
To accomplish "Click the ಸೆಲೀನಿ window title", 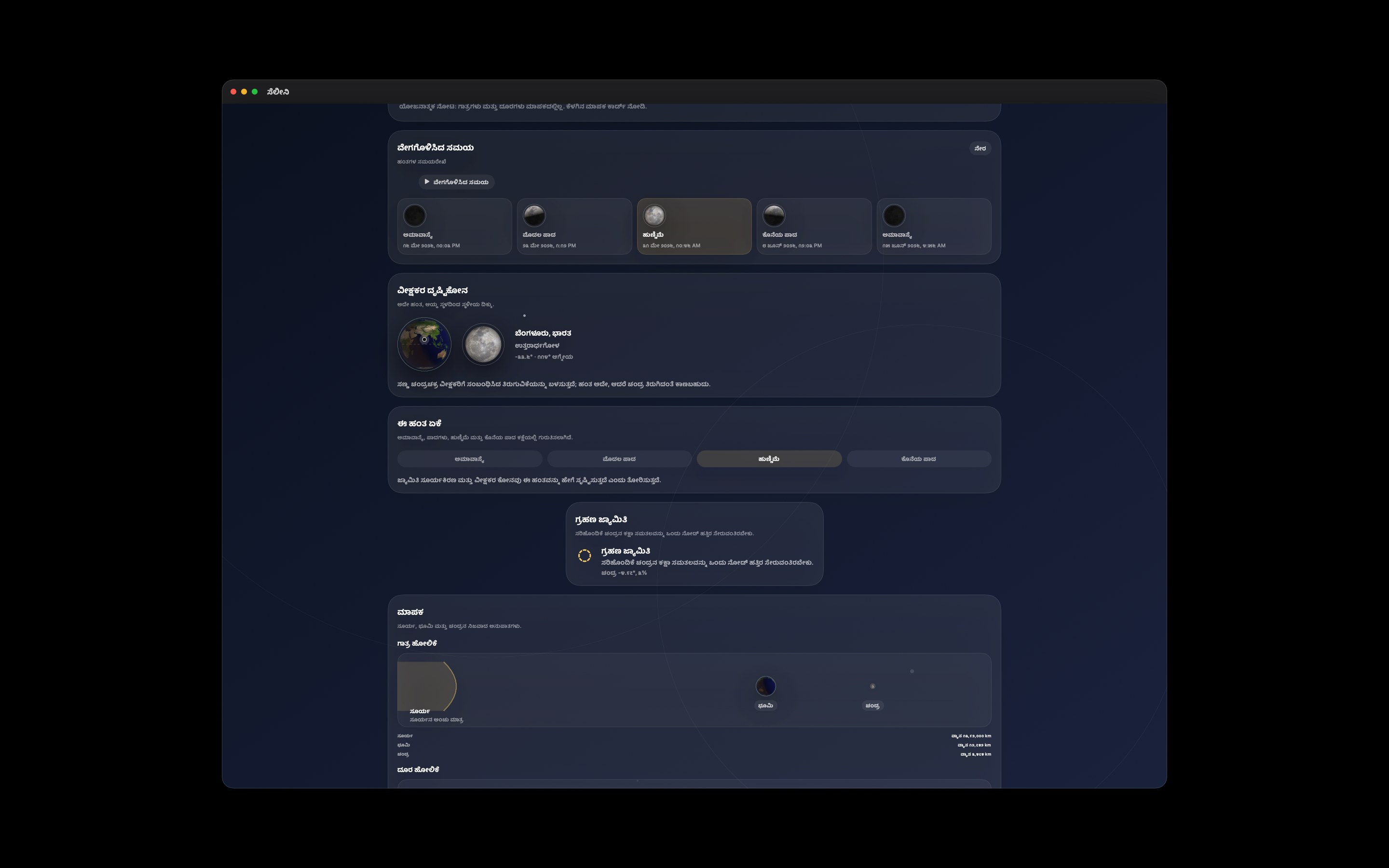I will point(278,92).
